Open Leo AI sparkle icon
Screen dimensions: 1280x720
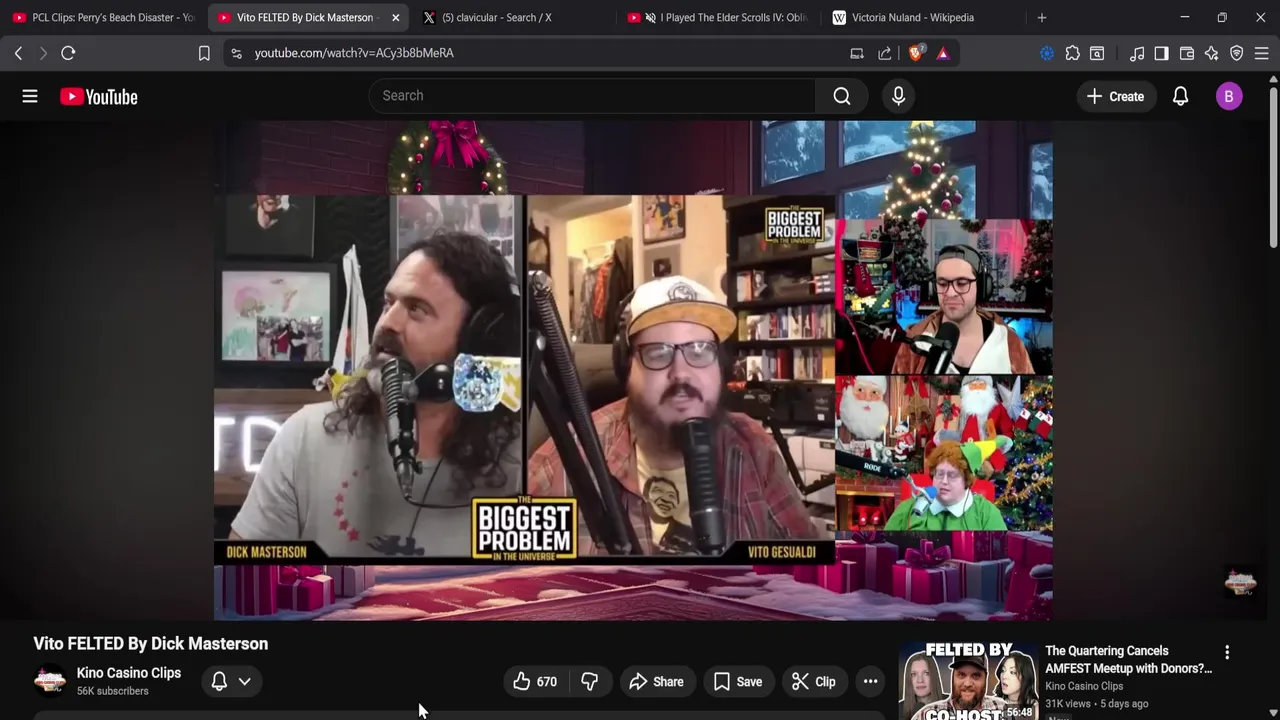coord(1212,53)
